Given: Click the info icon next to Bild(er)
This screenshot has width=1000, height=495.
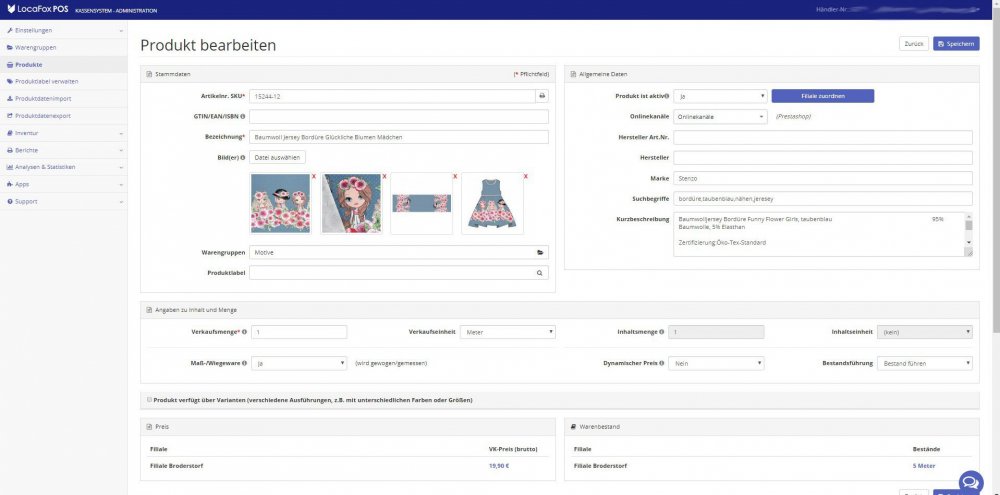Looking at the screenshot, I should 243,157.
